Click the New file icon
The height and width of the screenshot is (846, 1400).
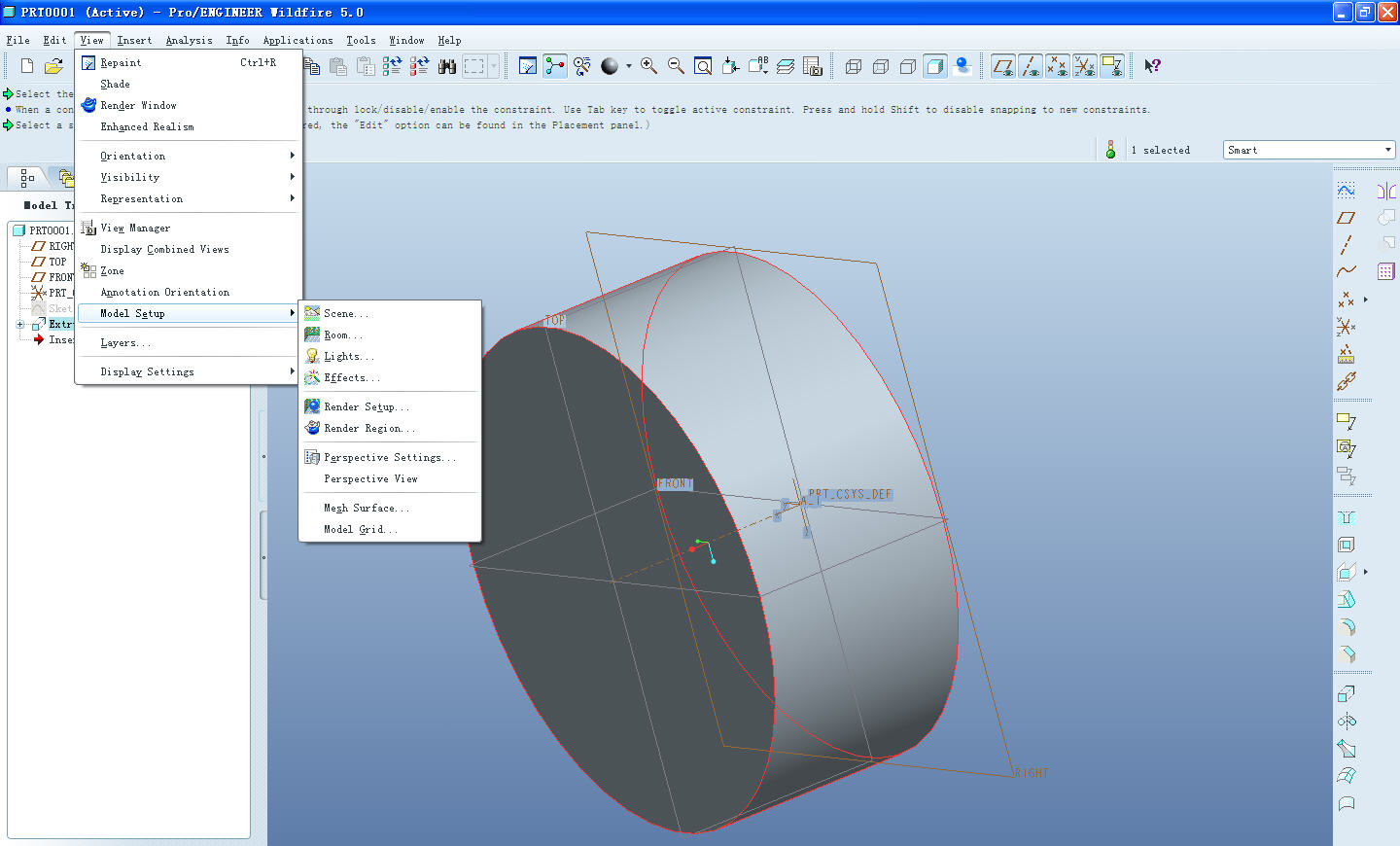tap(27, 66)
